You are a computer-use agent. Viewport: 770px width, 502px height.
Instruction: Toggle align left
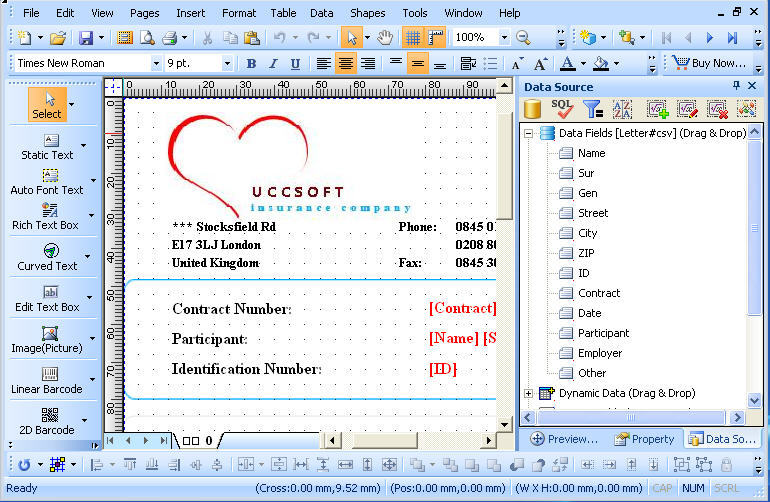pos(323,63)
